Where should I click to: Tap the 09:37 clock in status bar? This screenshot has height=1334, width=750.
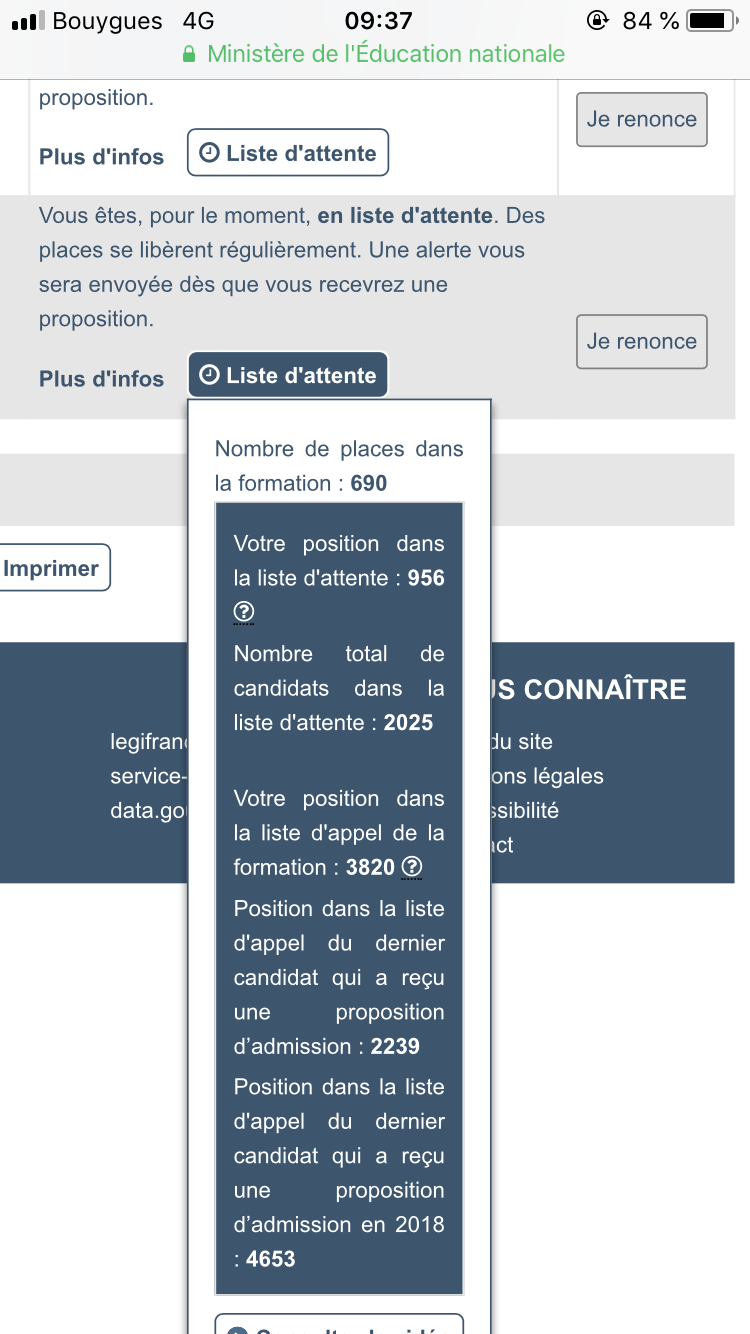coord(379,20)
